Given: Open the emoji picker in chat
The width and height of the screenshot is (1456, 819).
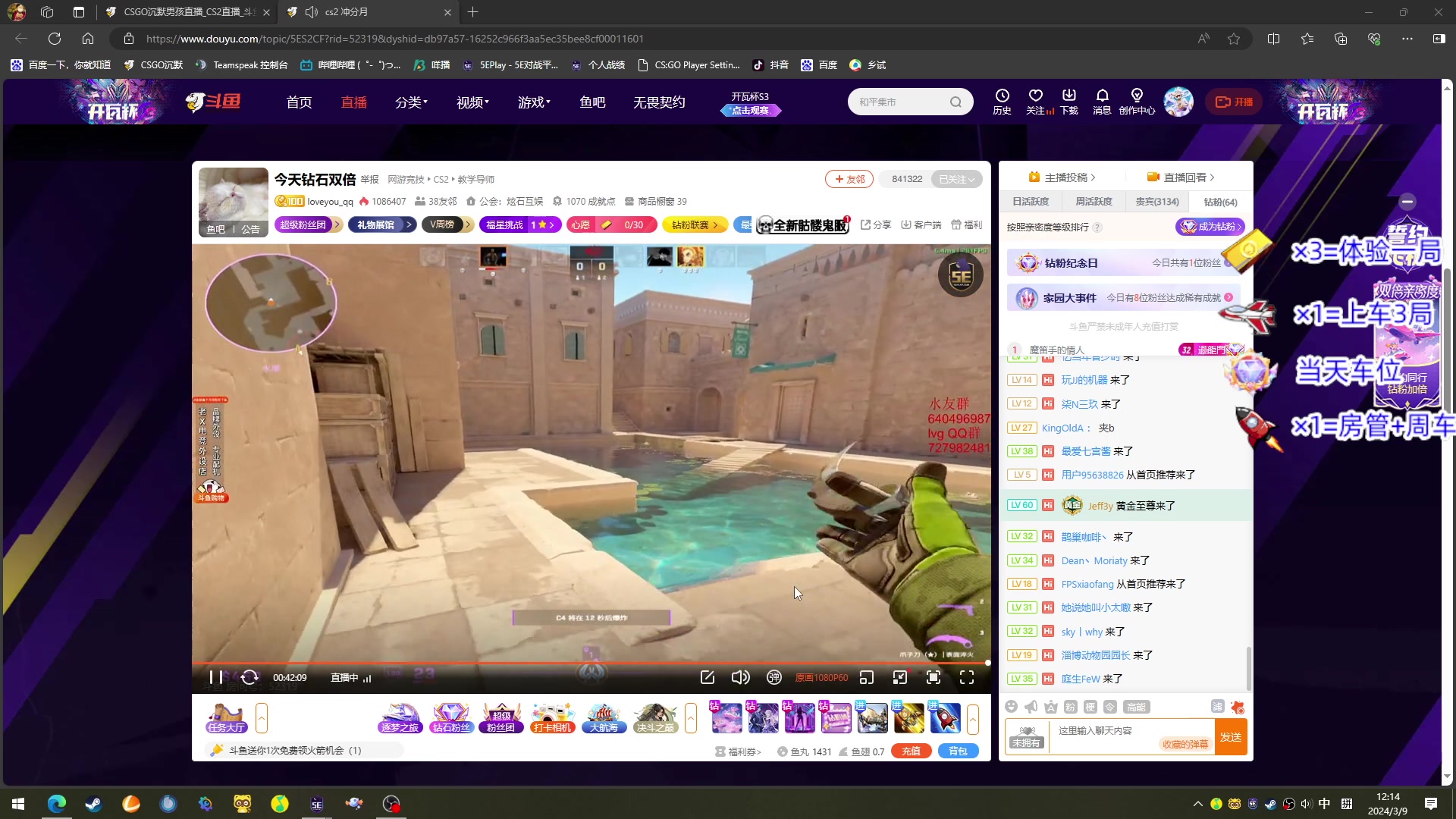Looking at the screenshot, I should click(x=1011, y=707).
